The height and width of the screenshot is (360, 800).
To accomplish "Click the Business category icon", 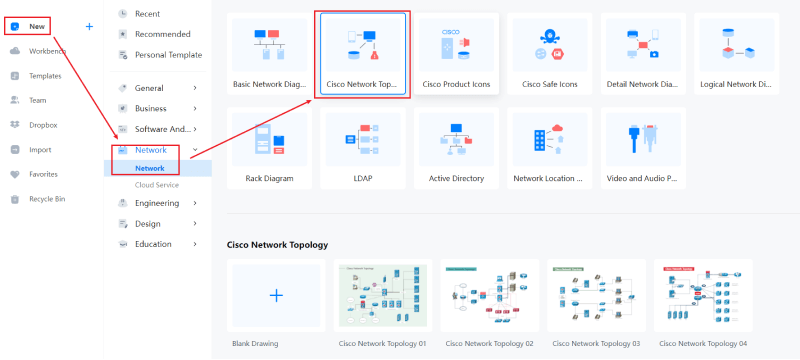I will [x=122, y=109].
